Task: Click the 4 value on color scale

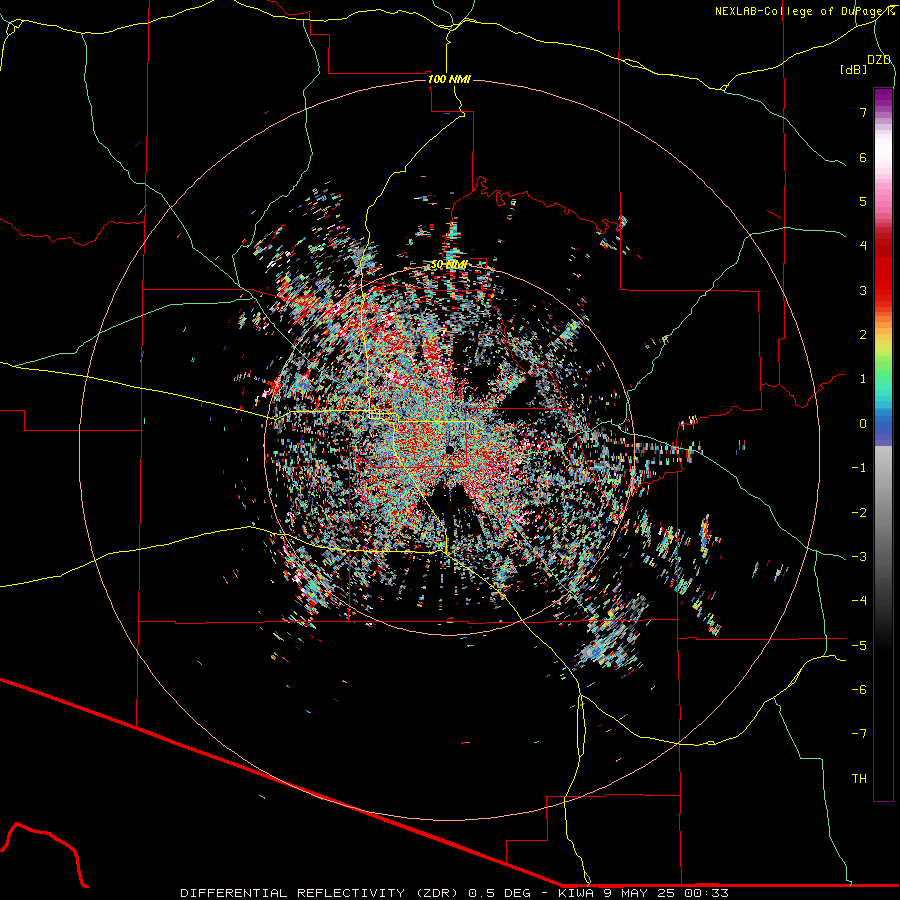Action: tap(863, 246)
